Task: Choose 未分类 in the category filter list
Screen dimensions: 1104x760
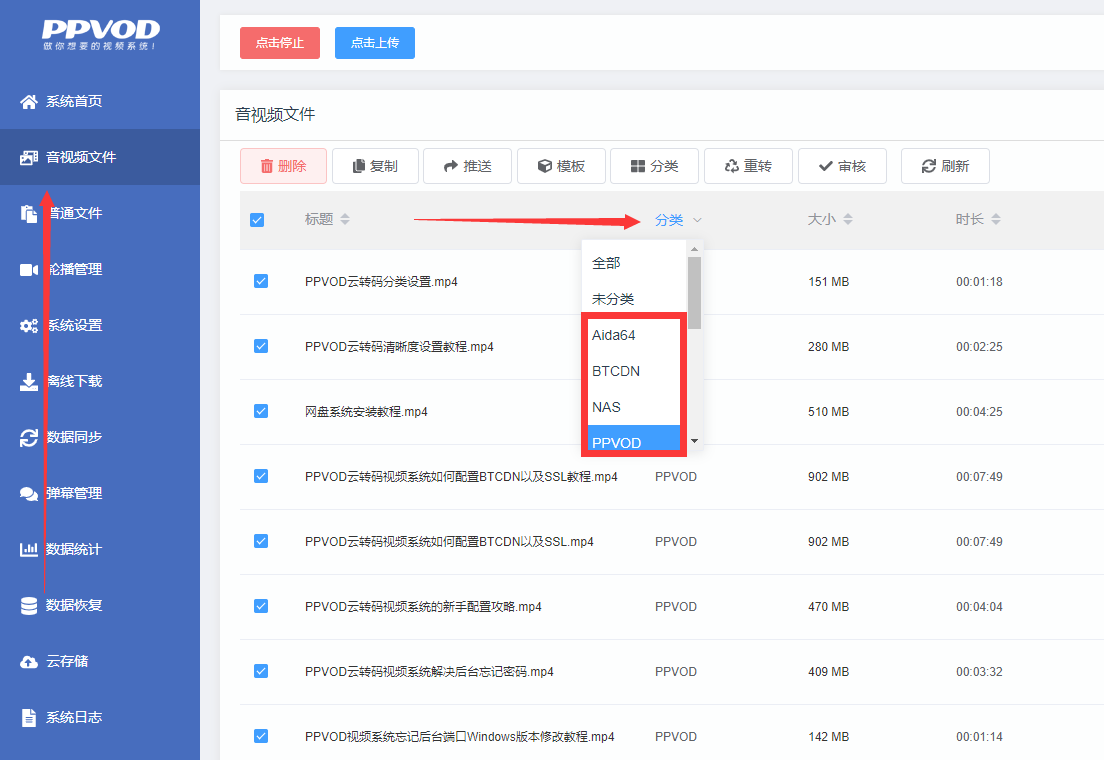Action: (634, 299)
